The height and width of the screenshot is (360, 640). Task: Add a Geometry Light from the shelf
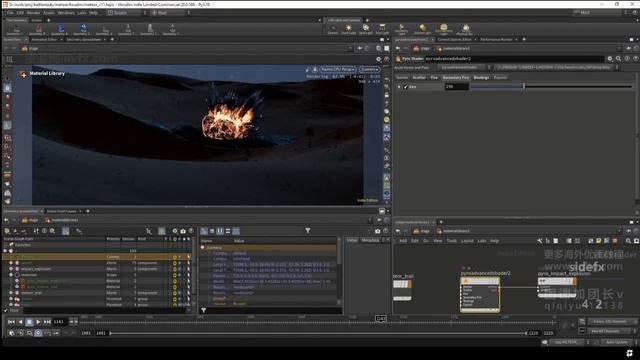401,29
